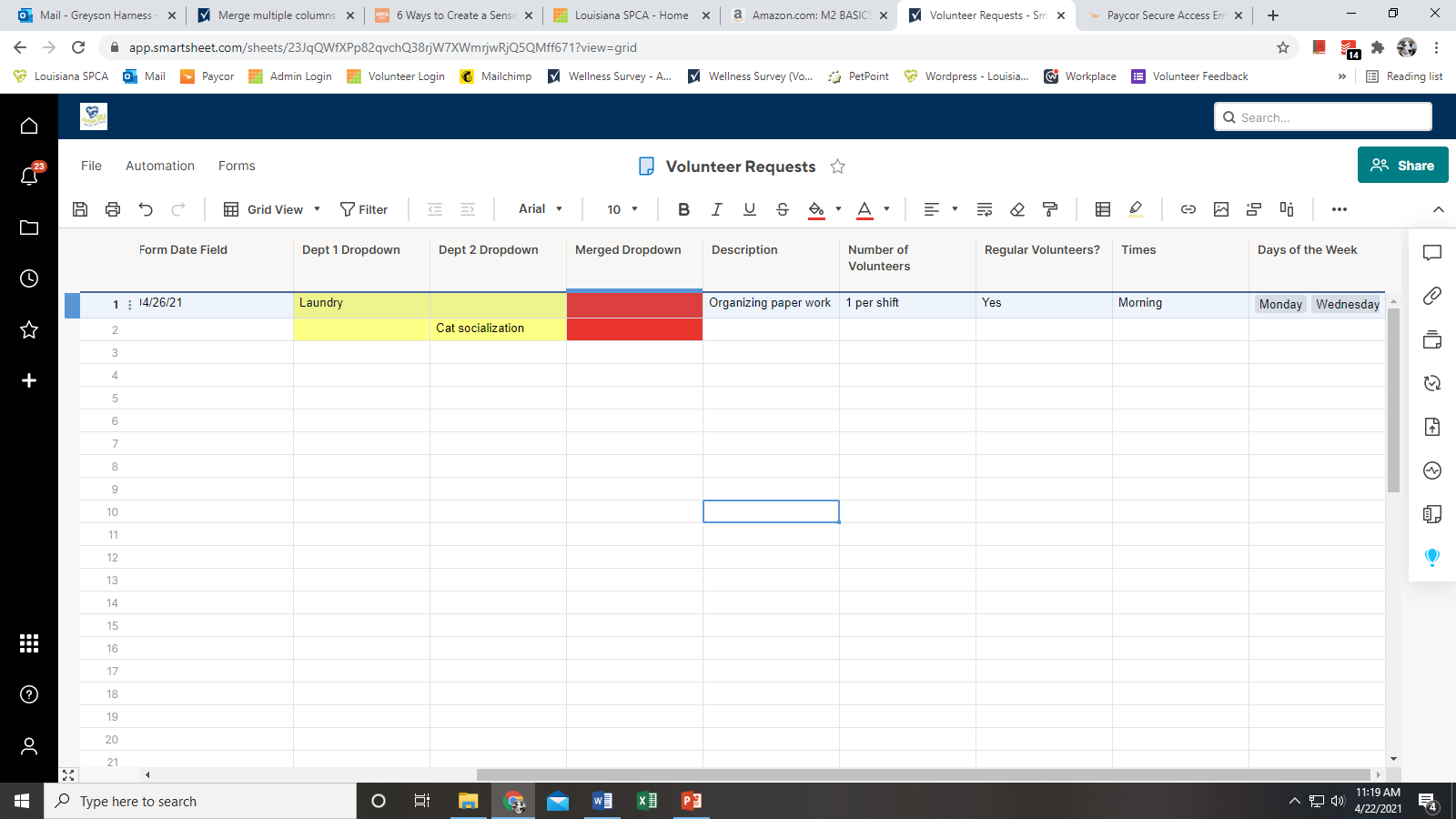Click the Smartsheet search field
This screenshot has width=1456, height=819.
click(x=1323, y=116)
